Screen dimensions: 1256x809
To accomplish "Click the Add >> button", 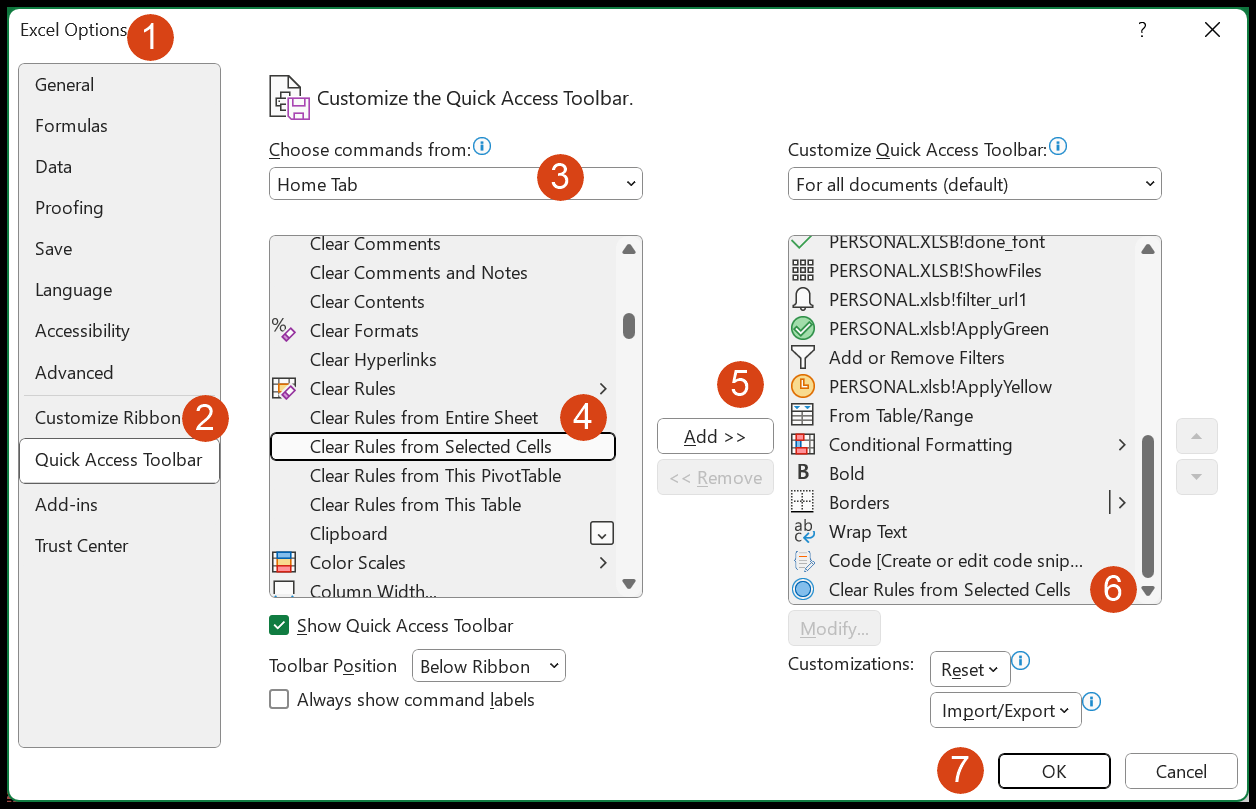I will [x=715, y=436].
